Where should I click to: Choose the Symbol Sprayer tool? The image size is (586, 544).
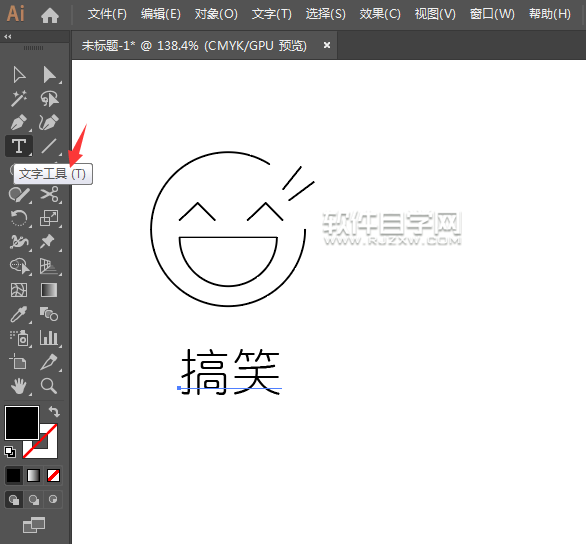click(19, 338)
